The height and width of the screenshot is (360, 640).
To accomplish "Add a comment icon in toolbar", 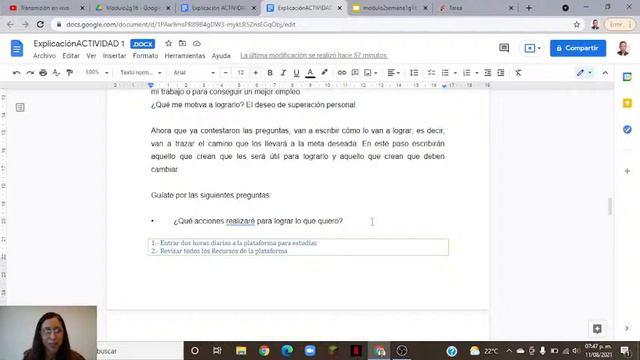I will pos(355,73).
